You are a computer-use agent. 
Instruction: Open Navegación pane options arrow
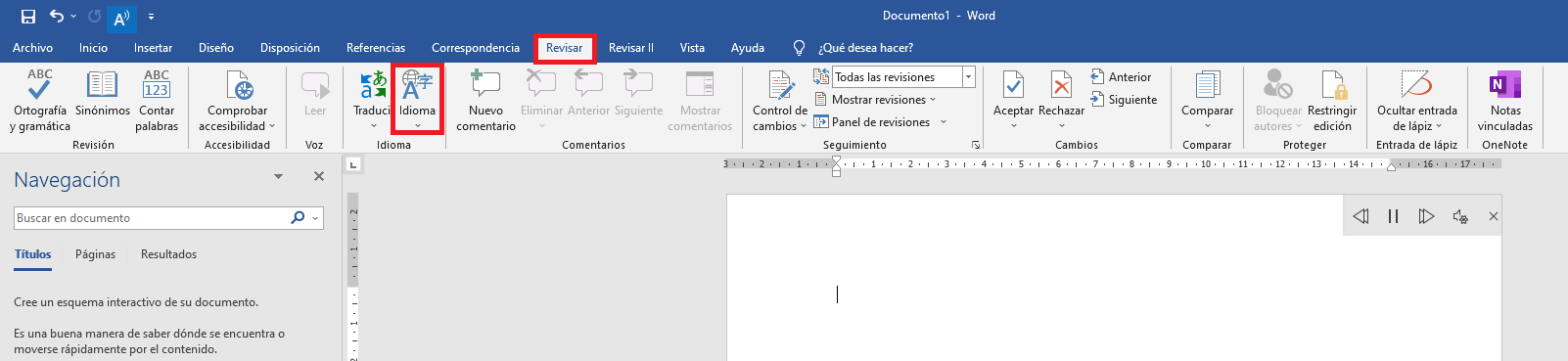click(278, 177)
